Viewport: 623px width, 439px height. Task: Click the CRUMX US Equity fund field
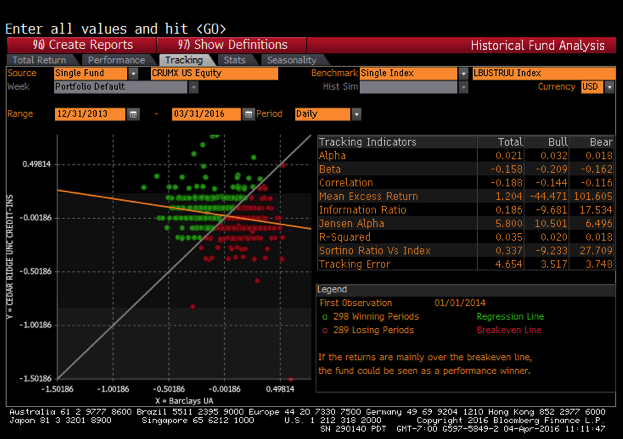[x=213, y=73]
